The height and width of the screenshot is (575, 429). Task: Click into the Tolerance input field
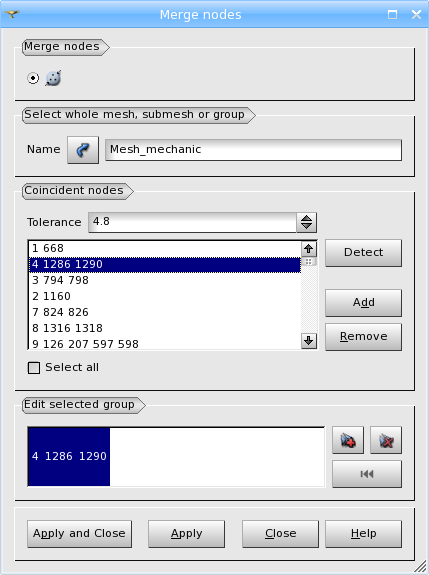pyautogui.click(x=192, y=222)
